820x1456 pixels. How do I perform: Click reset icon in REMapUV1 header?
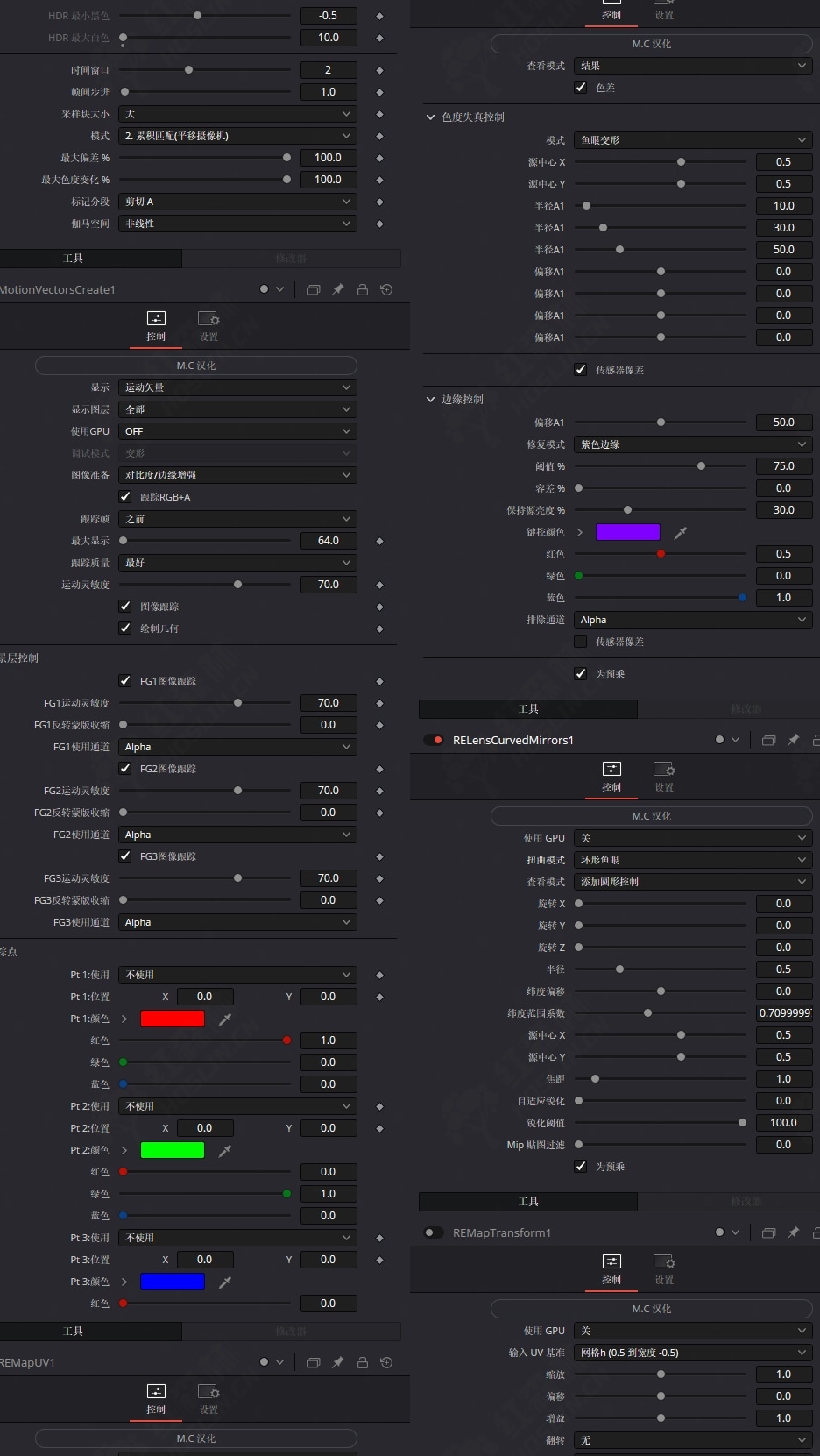tap(386, 1362)
